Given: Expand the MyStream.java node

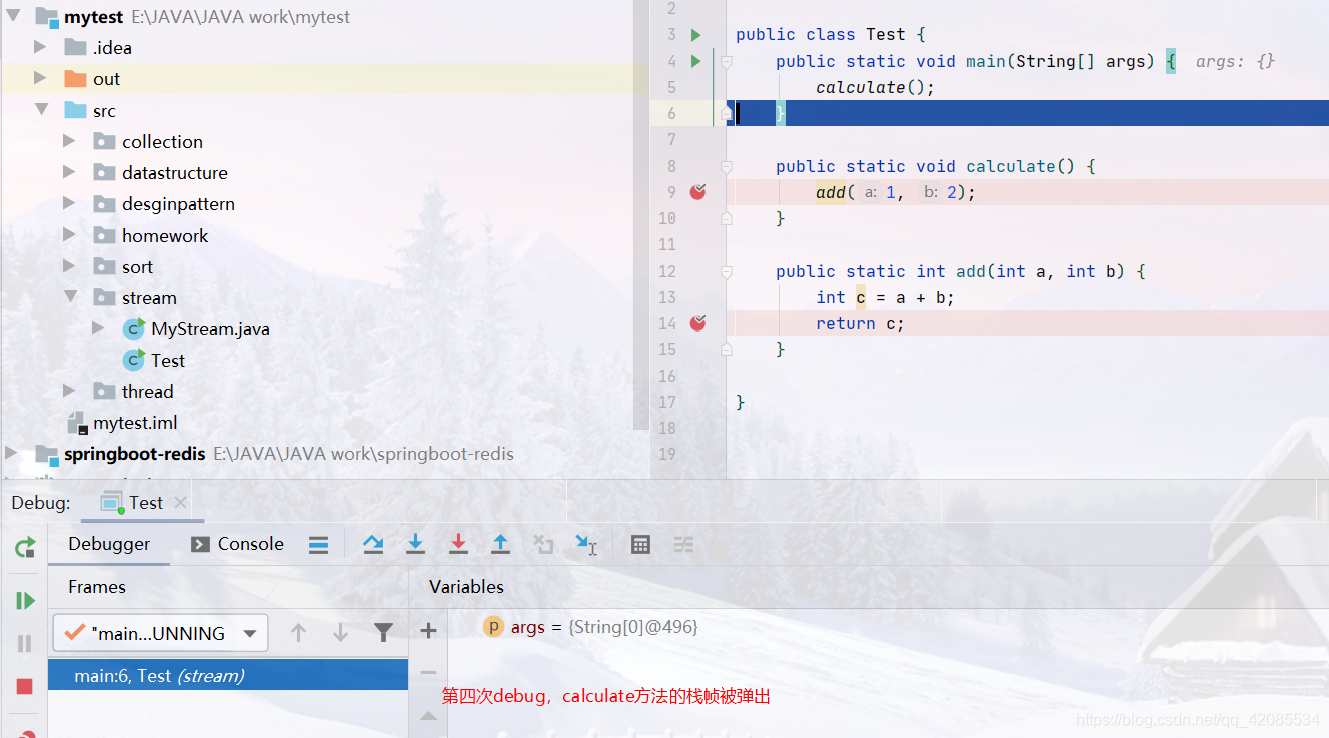Looking at the screenshot, I should [x=98, y=328].
